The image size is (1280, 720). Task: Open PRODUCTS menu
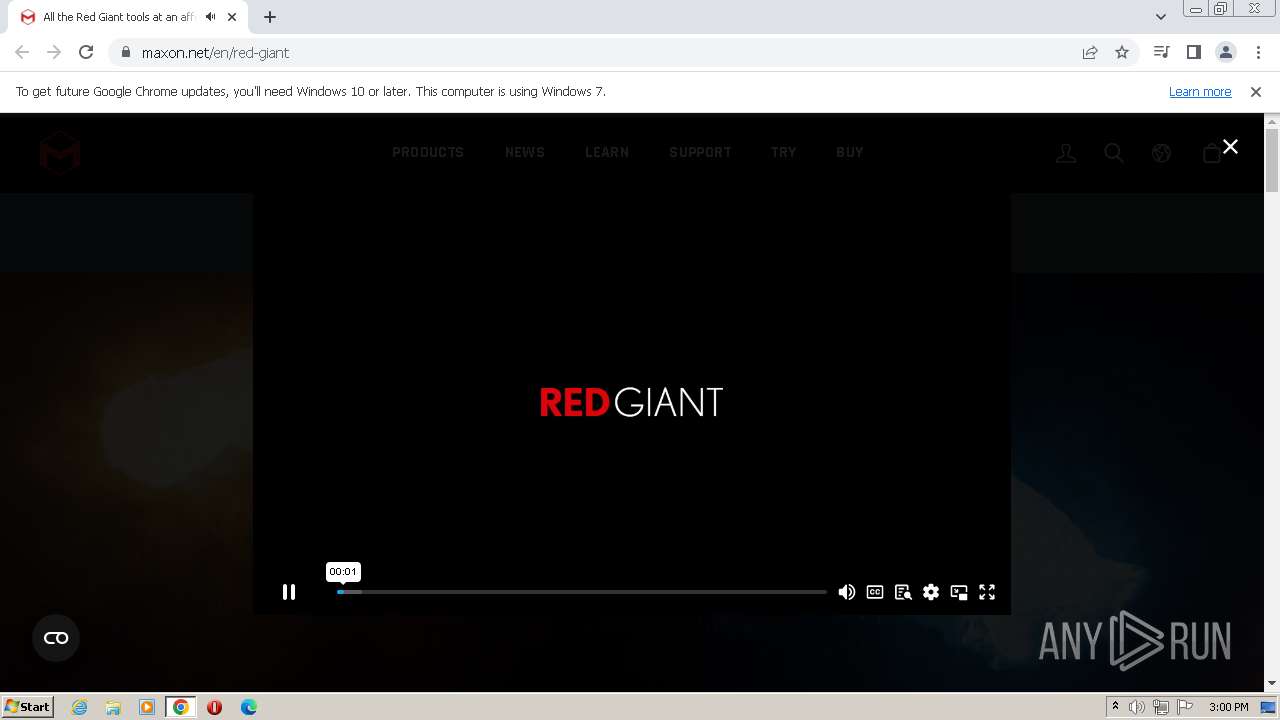point(428,152)
